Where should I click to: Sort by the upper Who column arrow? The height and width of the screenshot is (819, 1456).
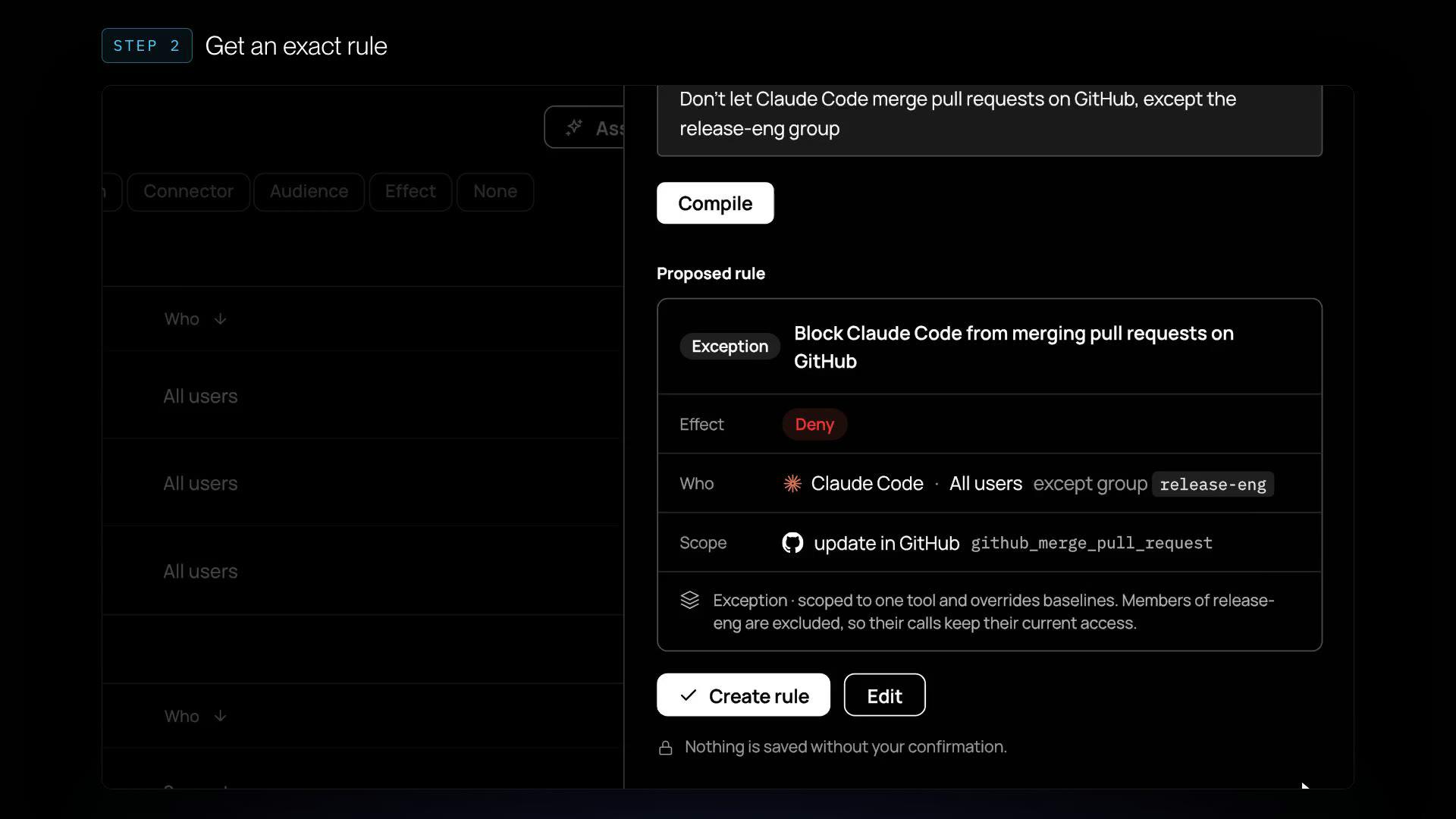point(220,319)
